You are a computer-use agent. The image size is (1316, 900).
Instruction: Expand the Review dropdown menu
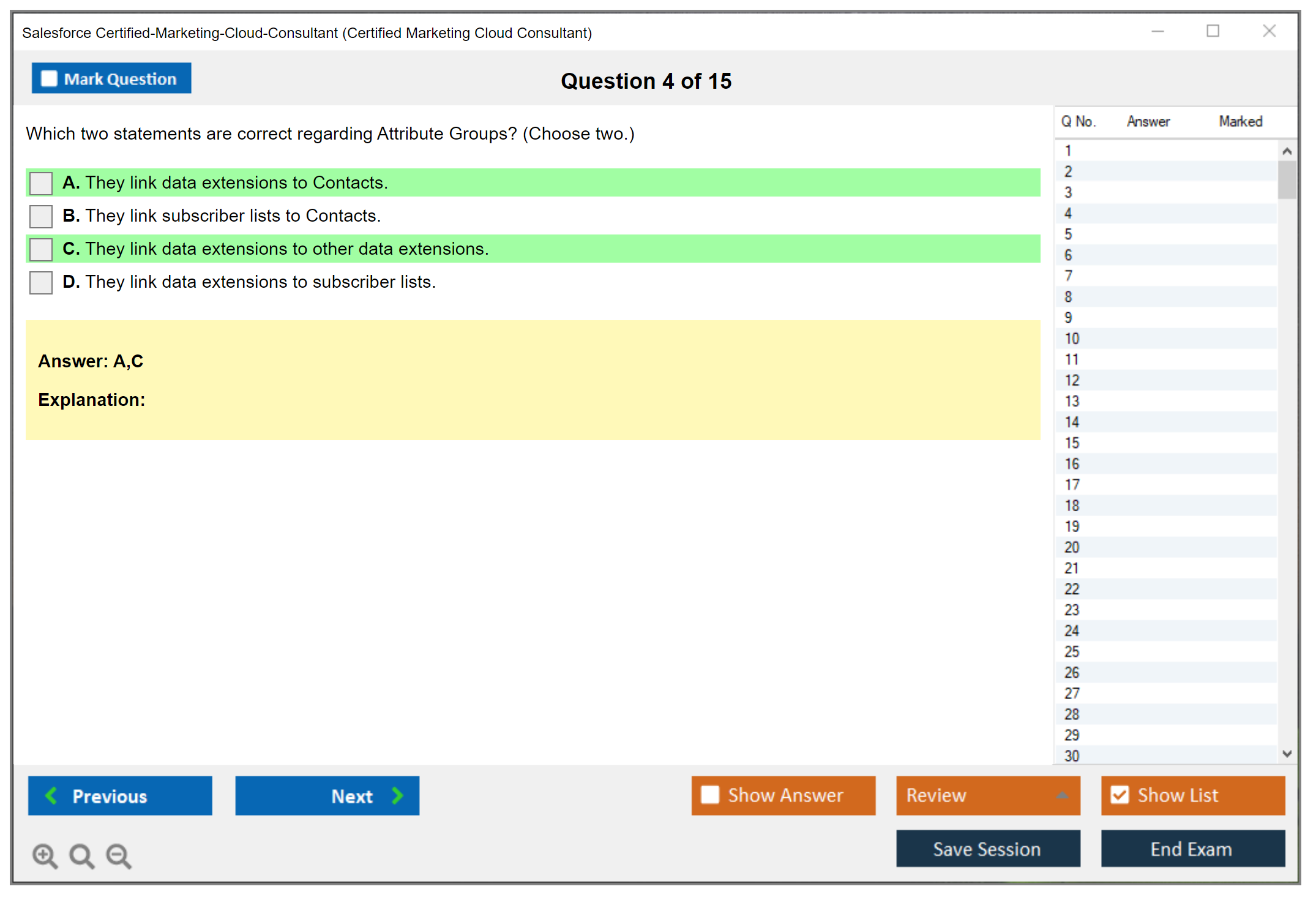1062,795
